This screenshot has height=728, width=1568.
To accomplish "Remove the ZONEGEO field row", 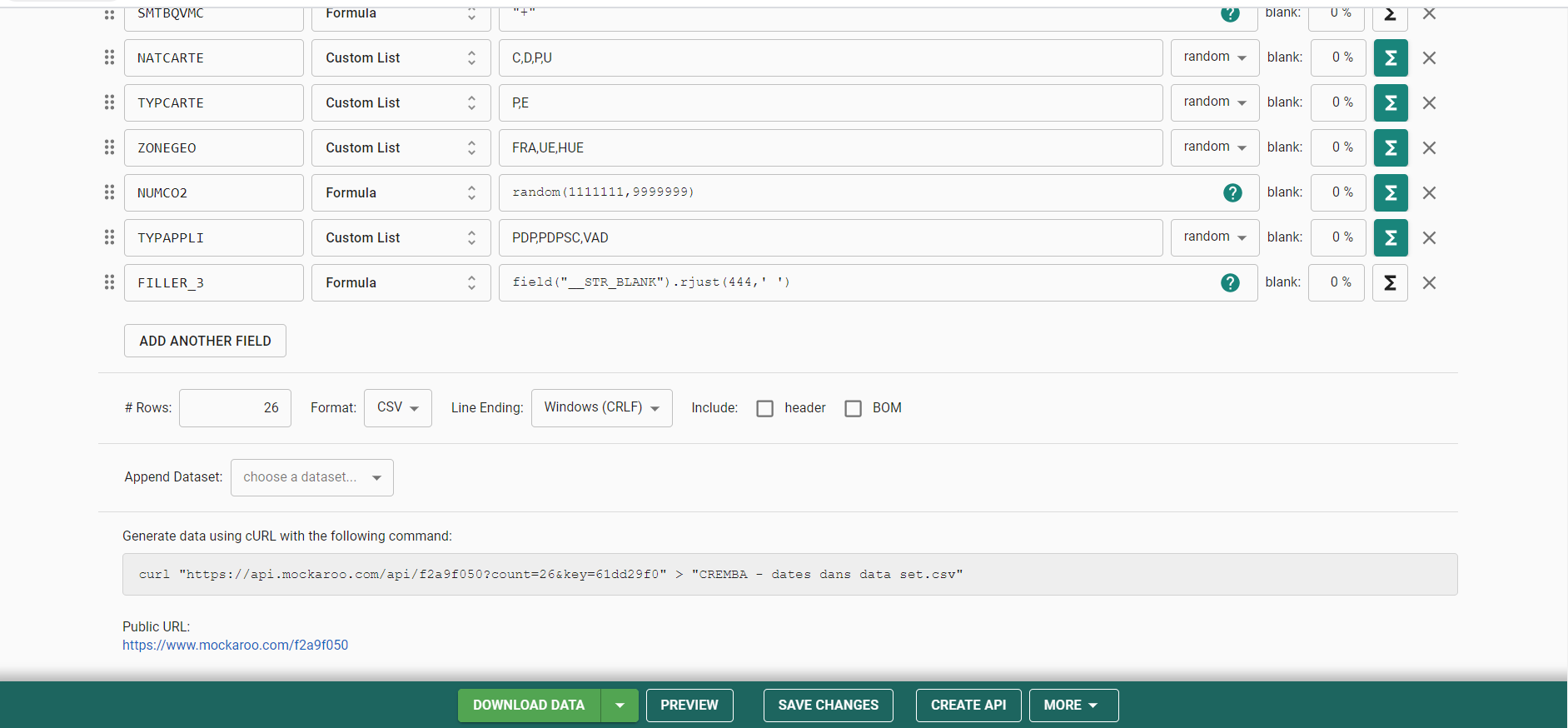I will click(1429, 148).
